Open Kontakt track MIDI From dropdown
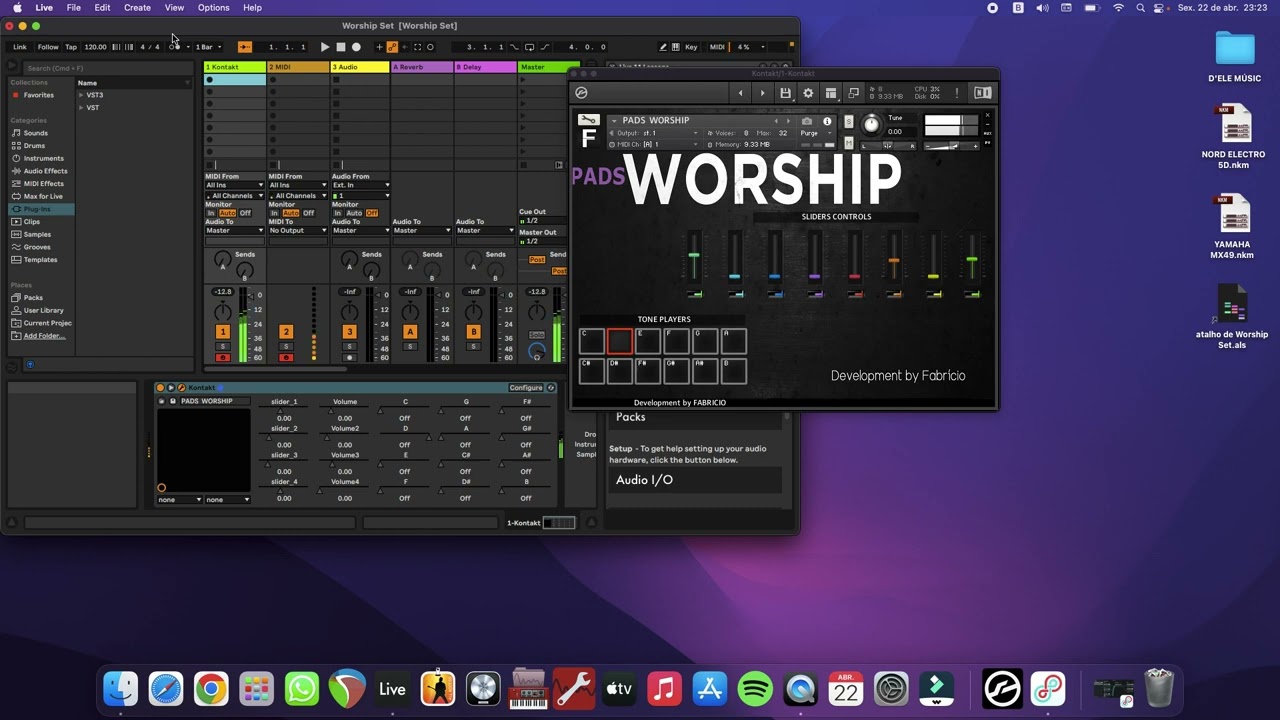Viewport: 1280px width, 720px height. click(x=235, y=185)
